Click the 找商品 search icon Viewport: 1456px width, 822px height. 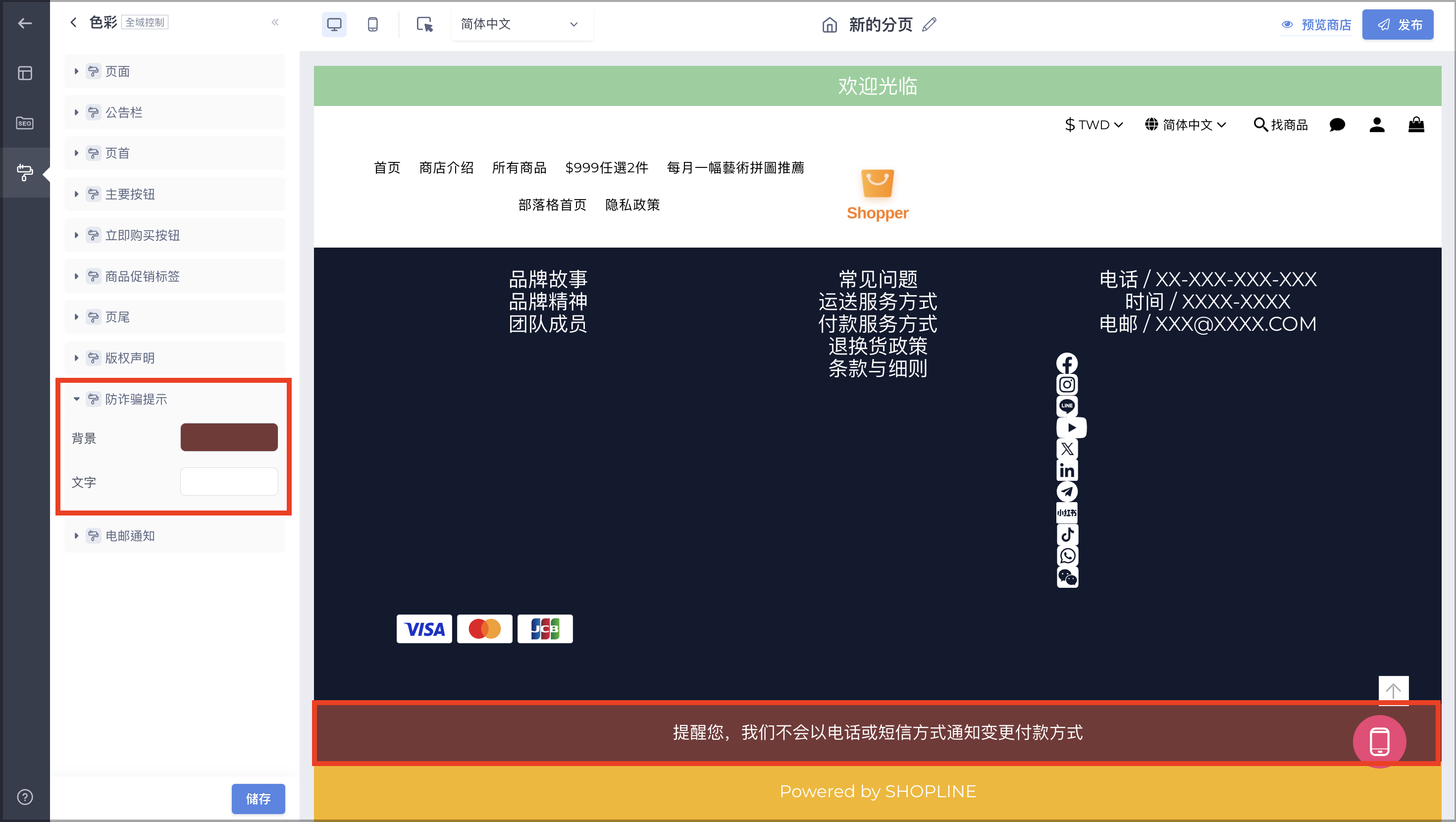1280,124
